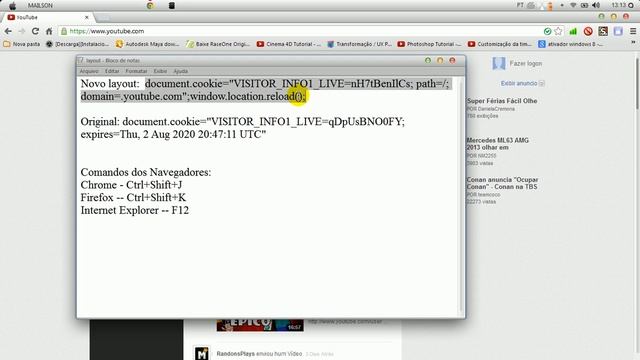
Task: Click the text 'Firefox -- Ctrl+Shift+K'
Action: pyautogui.click(x=133, y=198)
